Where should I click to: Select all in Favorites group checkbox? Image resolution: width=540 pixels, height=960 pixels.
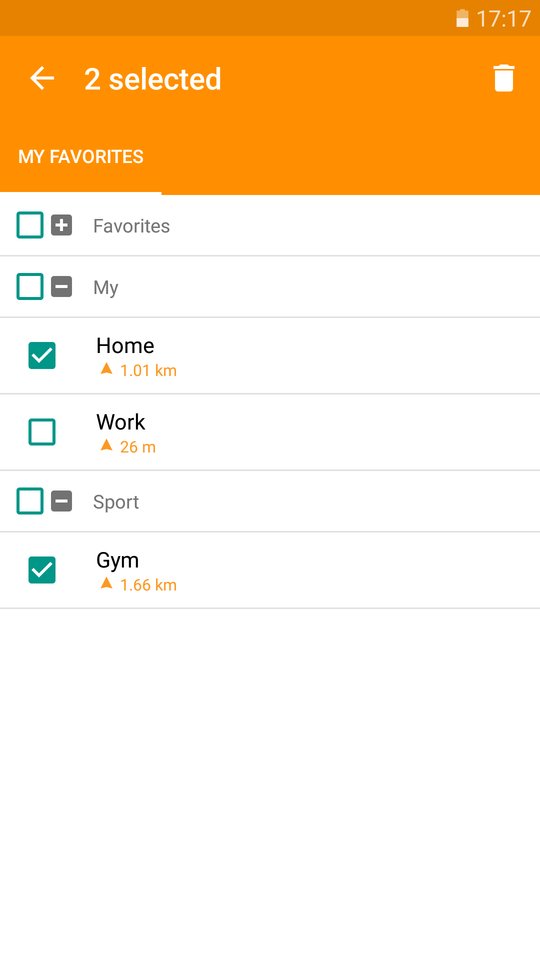(x=29, y=225)
